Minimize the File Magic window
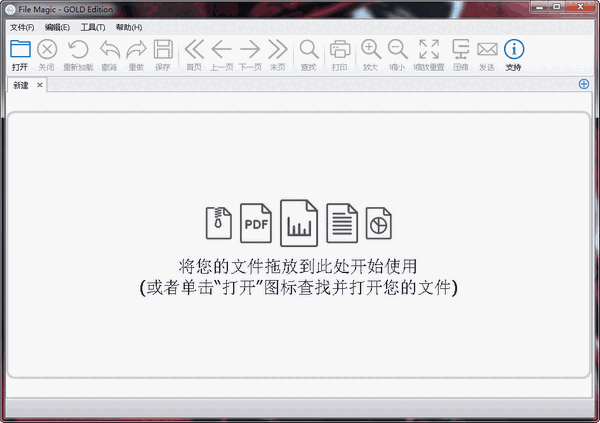The width and height of the screenshot is (600, 423). click(x=540, y=7)
